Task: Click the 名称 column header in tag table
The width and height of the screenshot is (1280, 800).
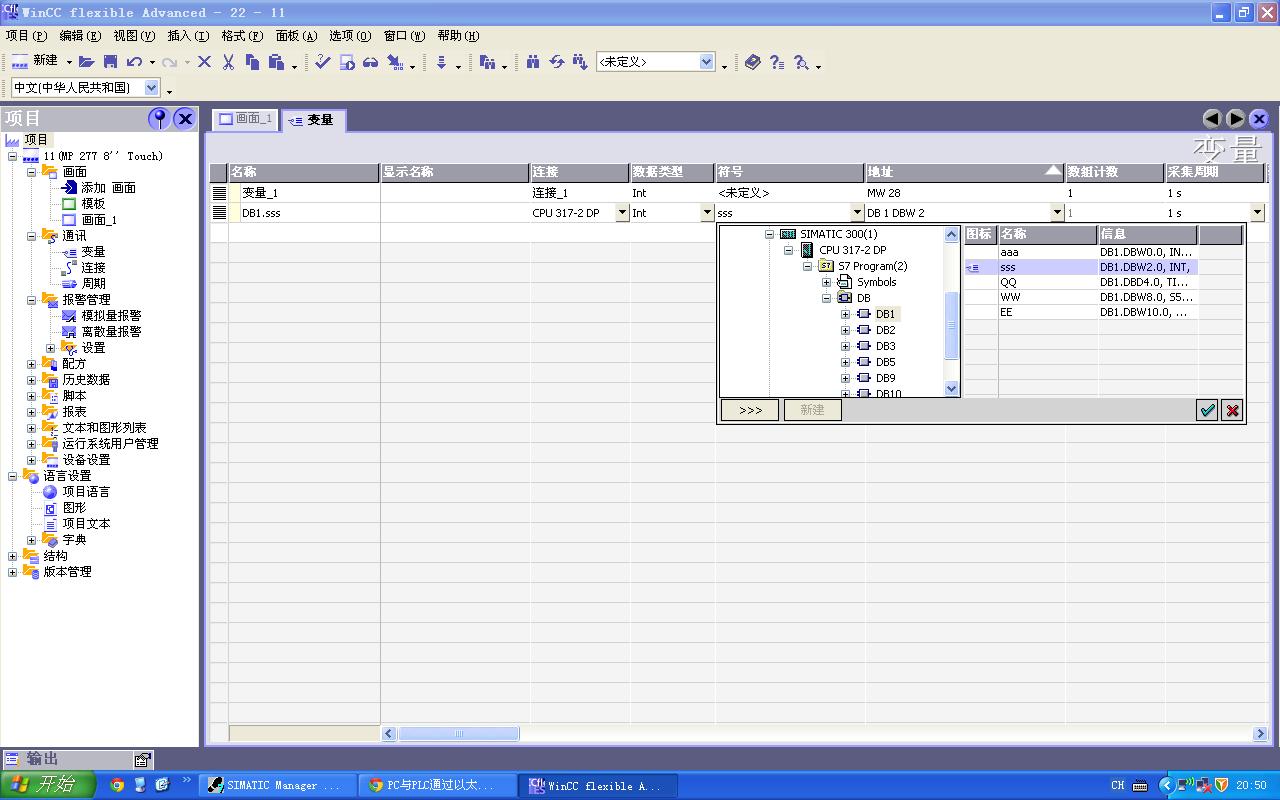Action: pos(304,172)
